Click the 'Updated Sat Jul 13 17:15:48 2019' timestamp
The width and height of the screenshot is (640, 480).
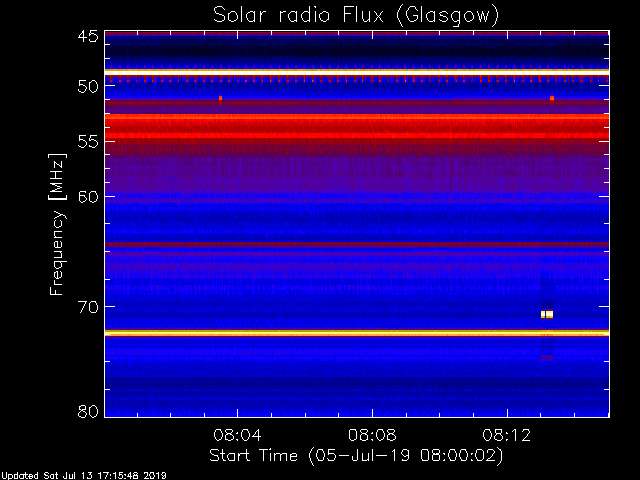(84, 476)
